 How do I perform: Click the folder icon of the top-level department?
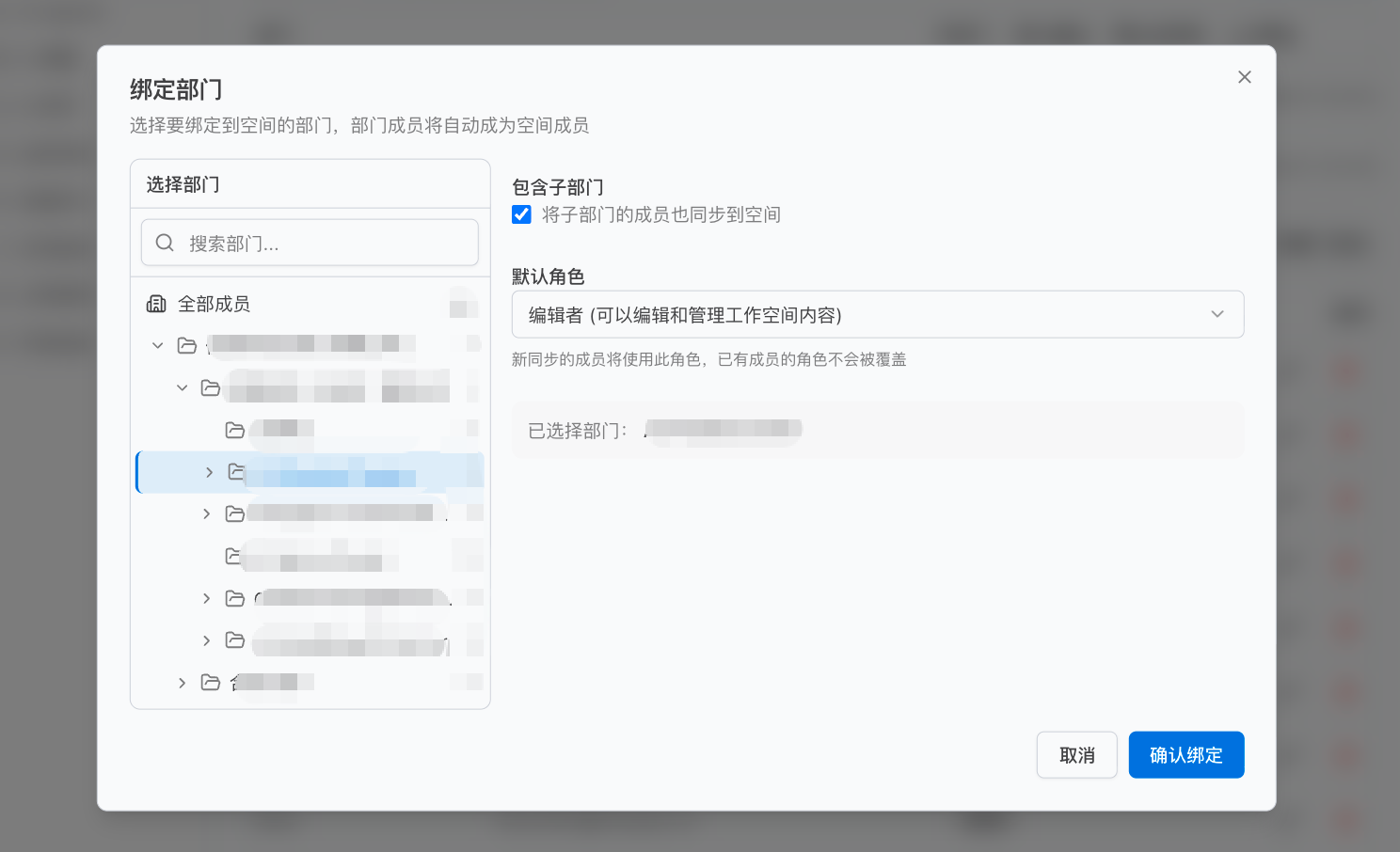tap(187, 344)
